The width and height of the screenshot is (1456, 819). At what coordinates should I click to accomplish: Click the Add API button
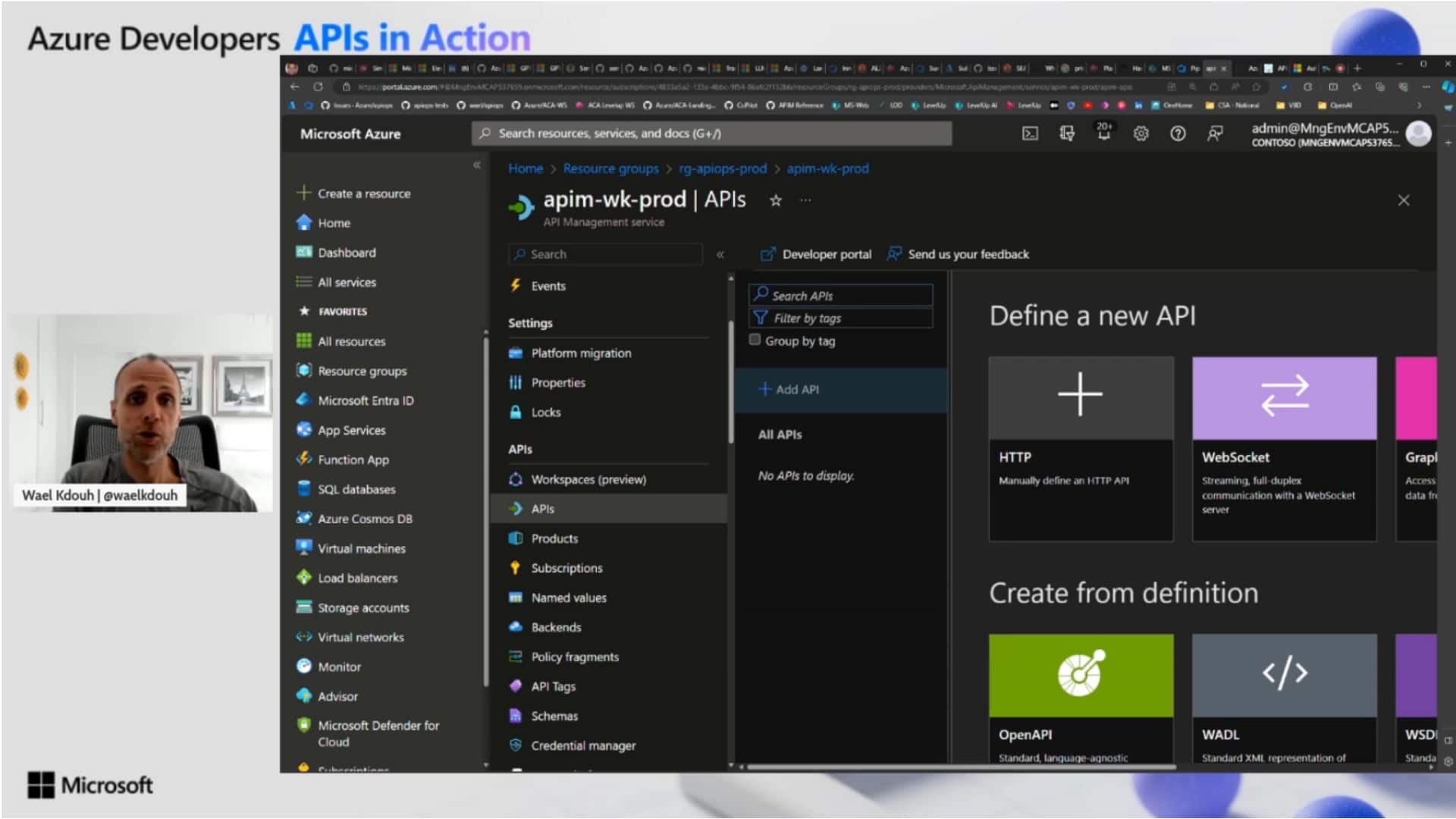point(789,389)
